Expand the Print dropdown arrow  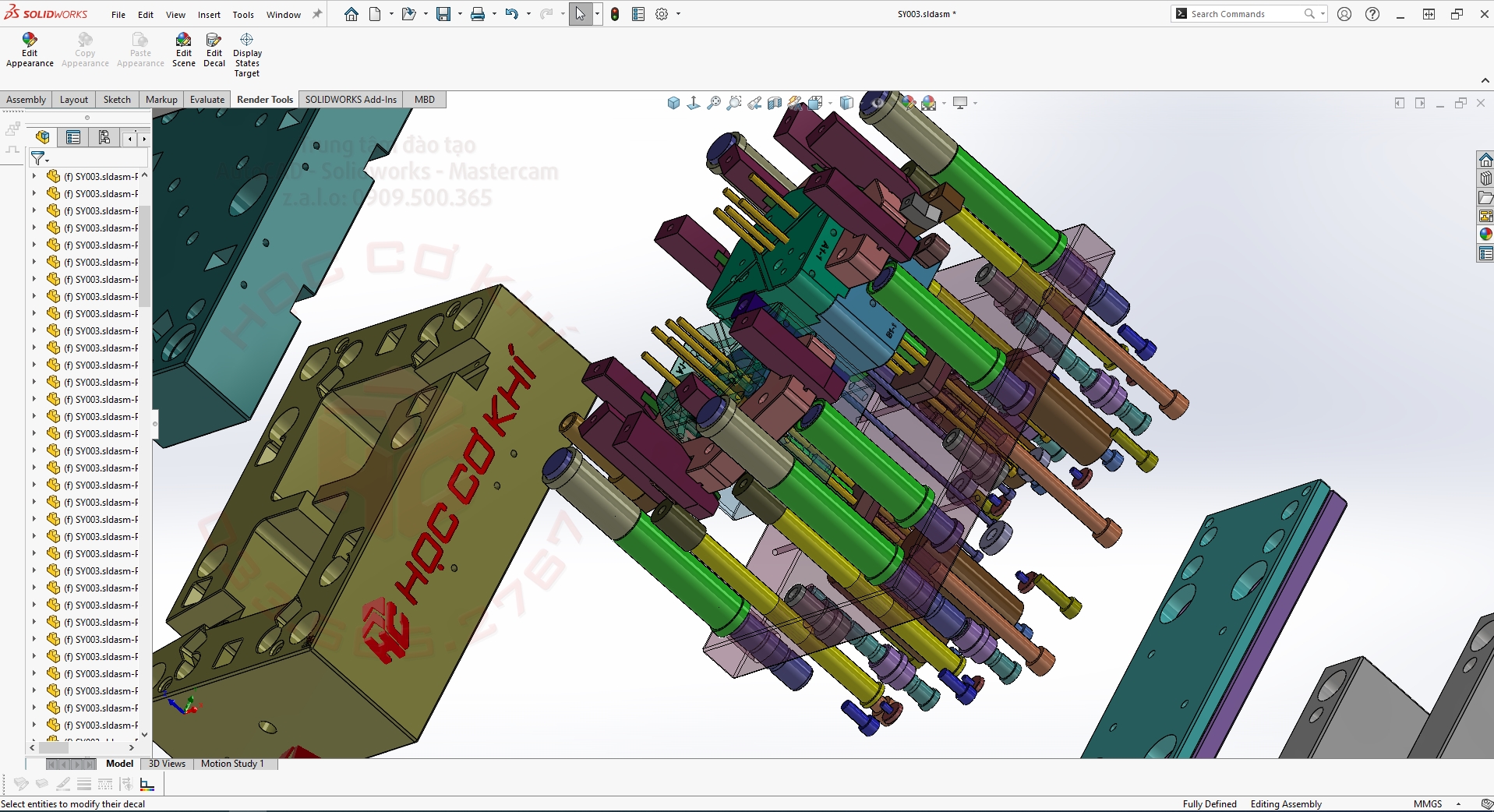point(494,14)
